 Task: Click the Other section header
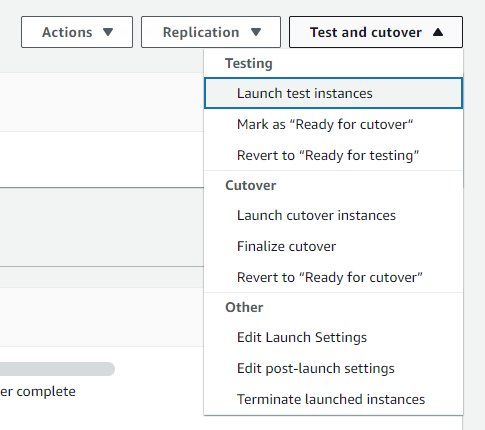coord(244,307)
